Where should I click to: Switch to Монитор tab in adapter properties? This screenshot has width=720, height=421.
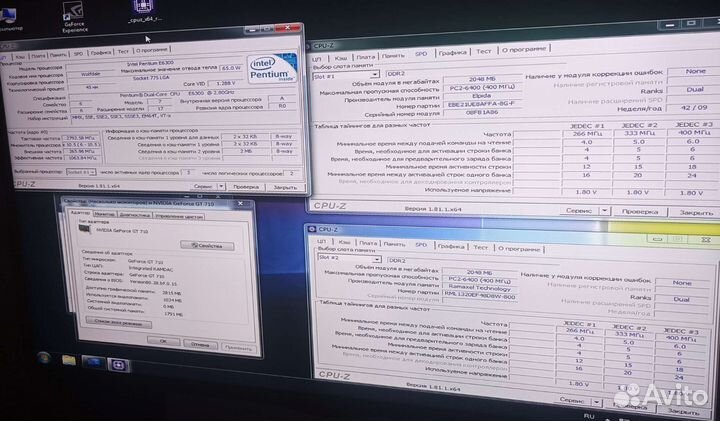click(104, 214)
